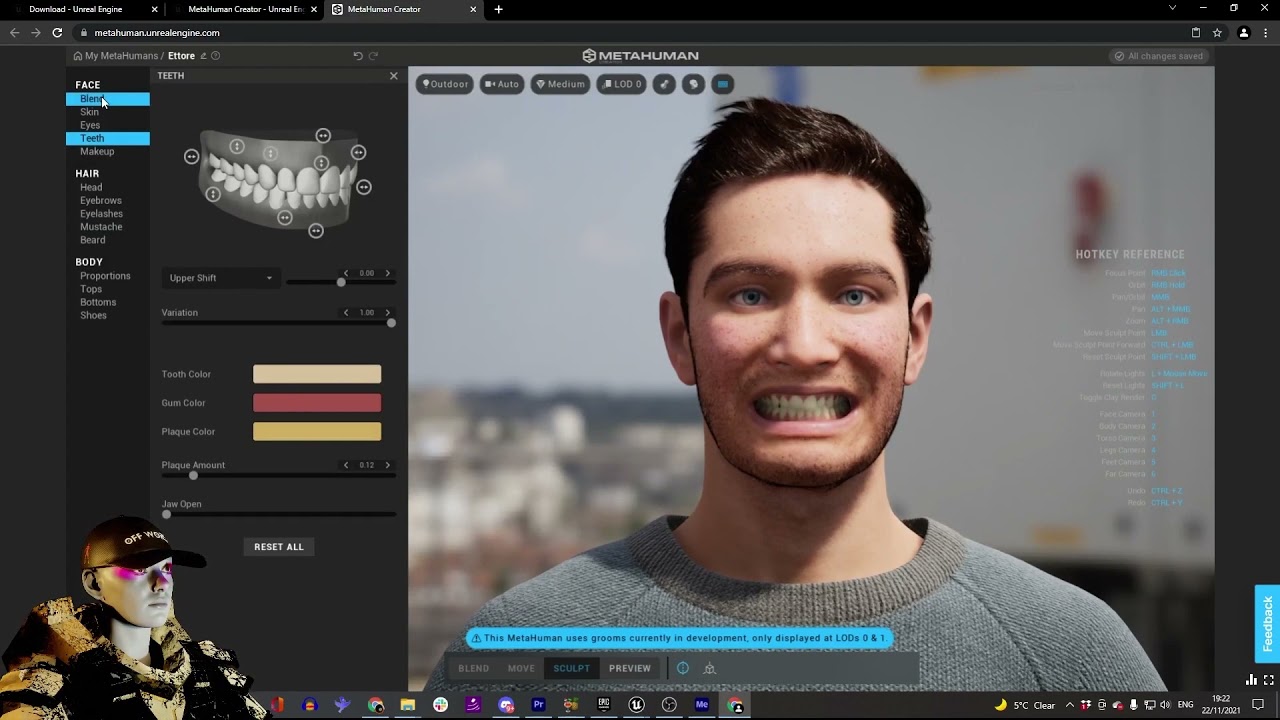Open Bottoms clothing settings

[98, 302]
